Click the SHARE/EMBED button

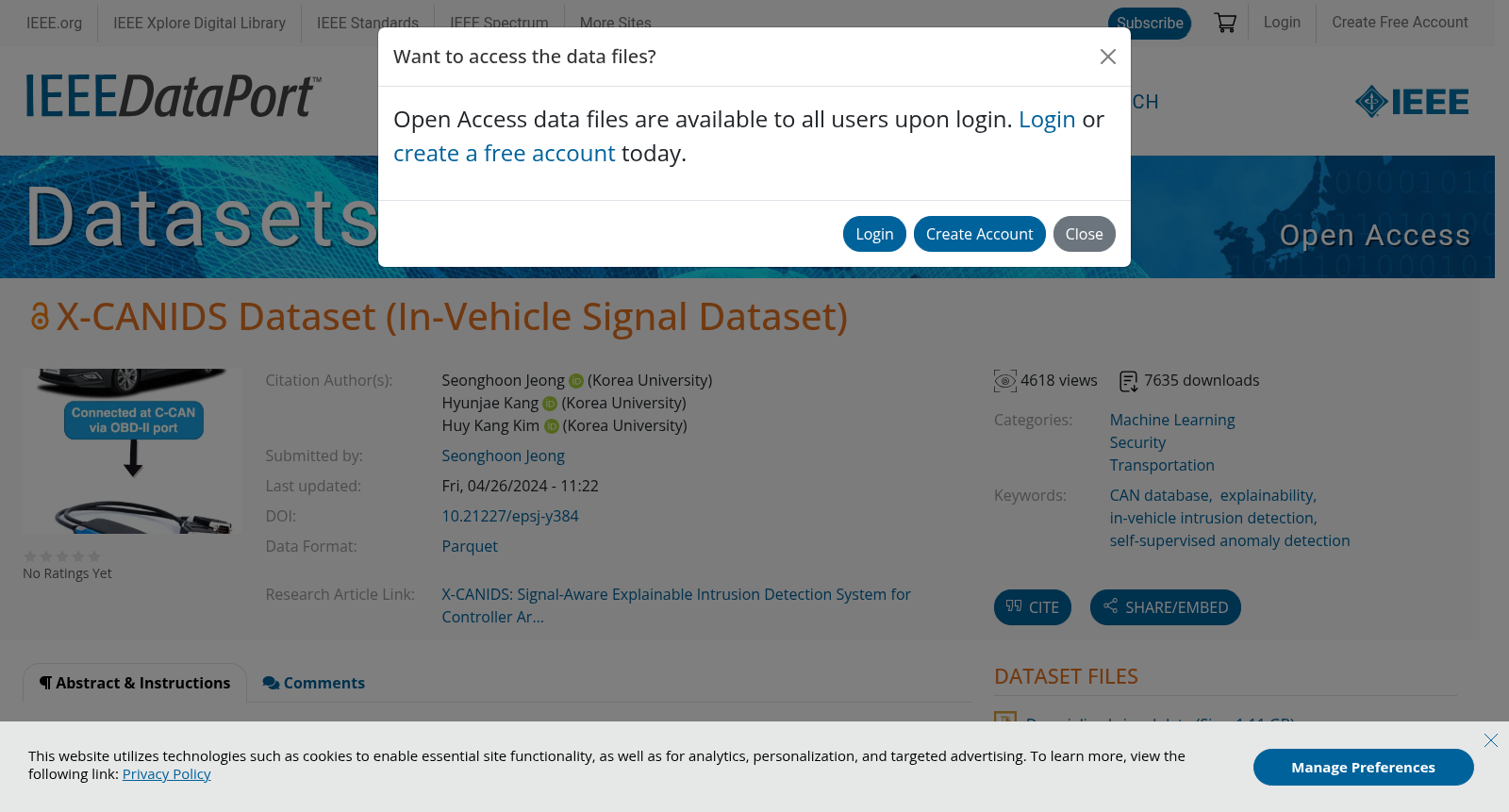pyautogui.click(x=1166, y=607)
